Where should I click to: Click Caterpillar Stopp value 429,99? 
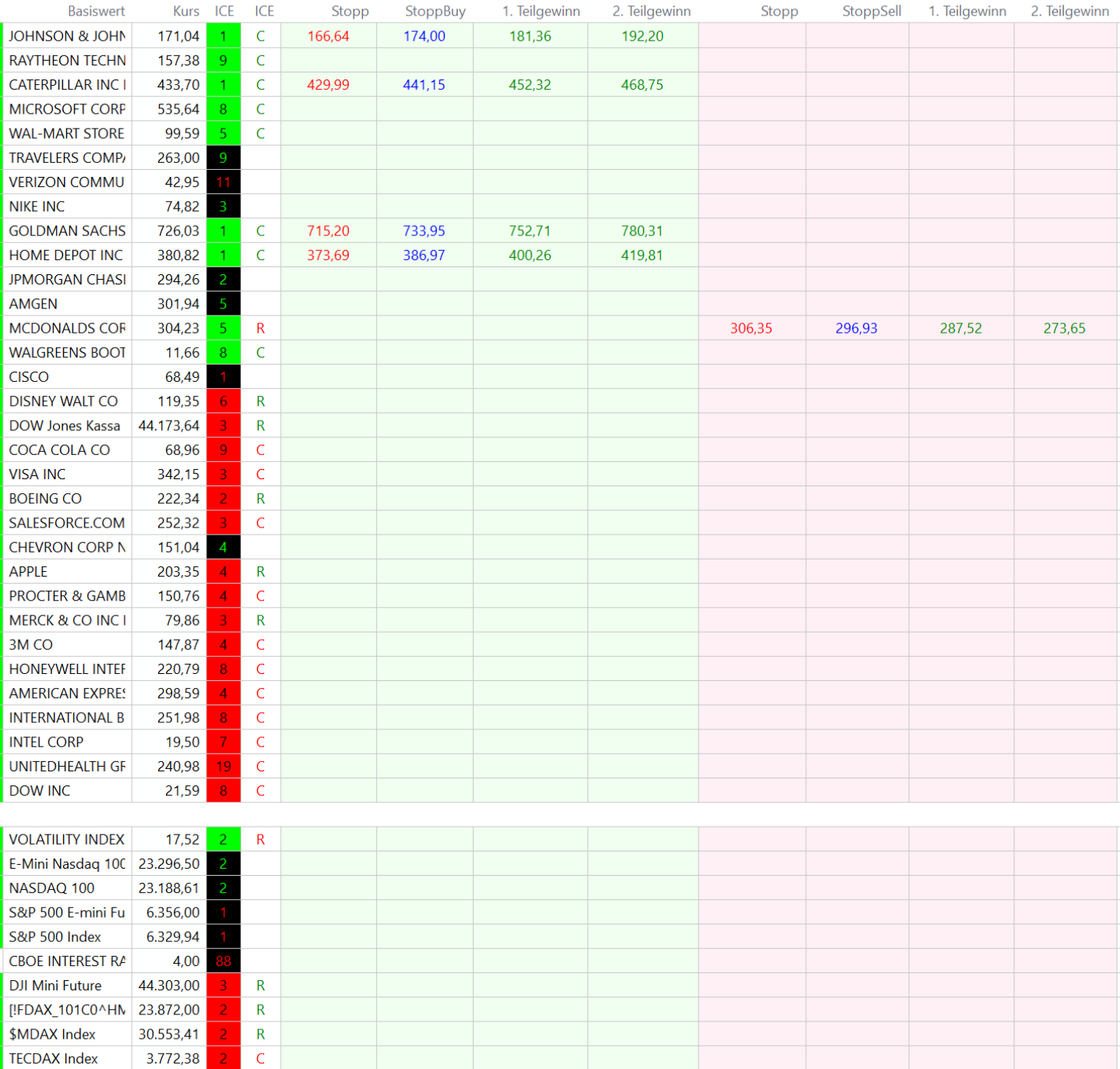coord(328,85)
